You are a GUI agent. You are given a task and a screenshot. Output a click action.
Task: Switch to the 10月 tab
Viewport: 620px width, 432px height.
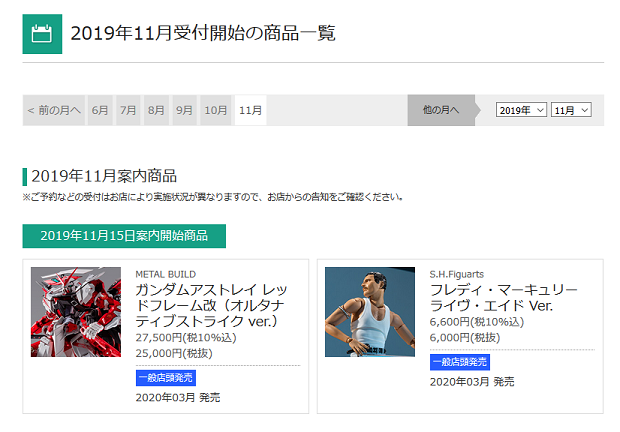pyautogui.click(x=215, y=110)
